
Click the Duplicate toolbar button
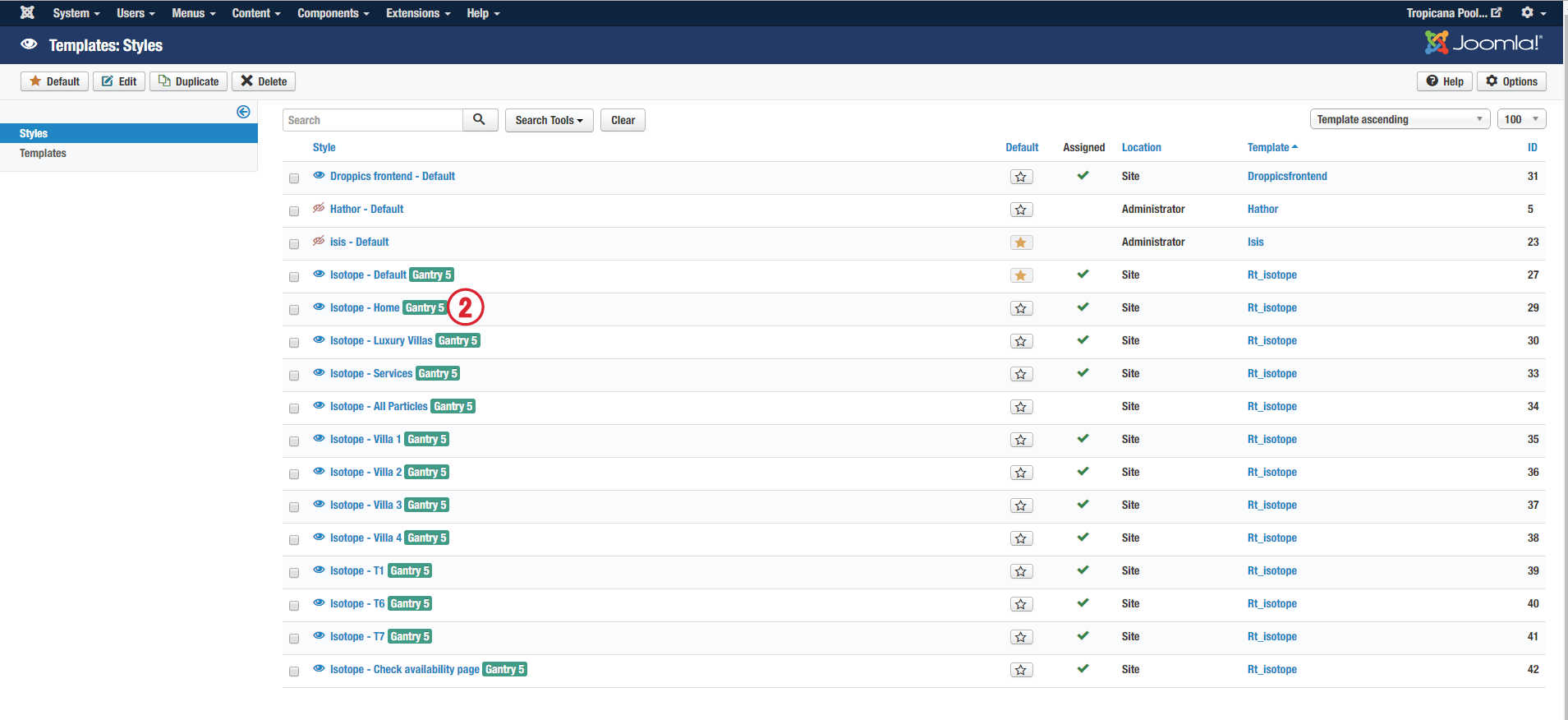189,81
